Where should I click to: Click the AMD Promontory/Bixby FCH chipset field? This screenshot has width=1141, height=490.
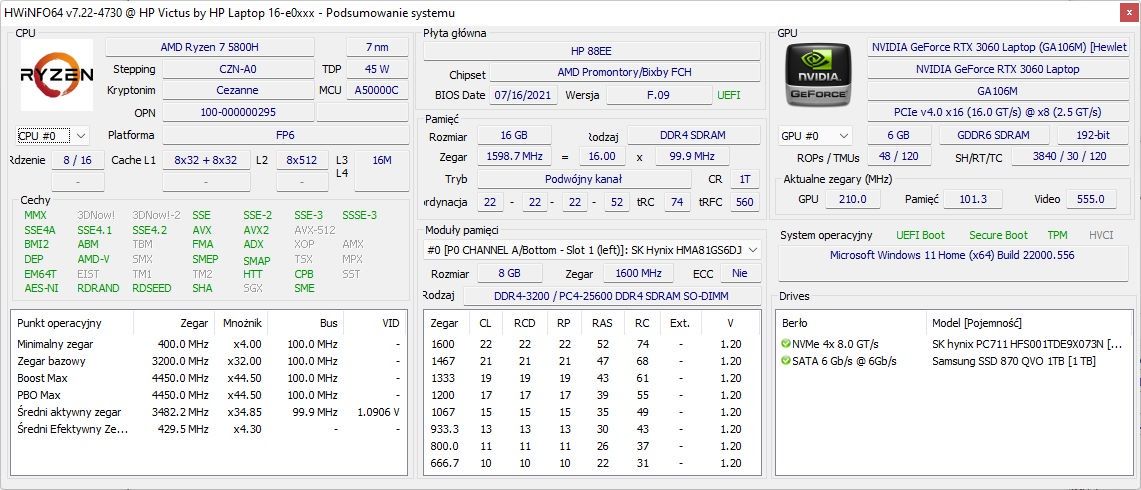(624, 72)
